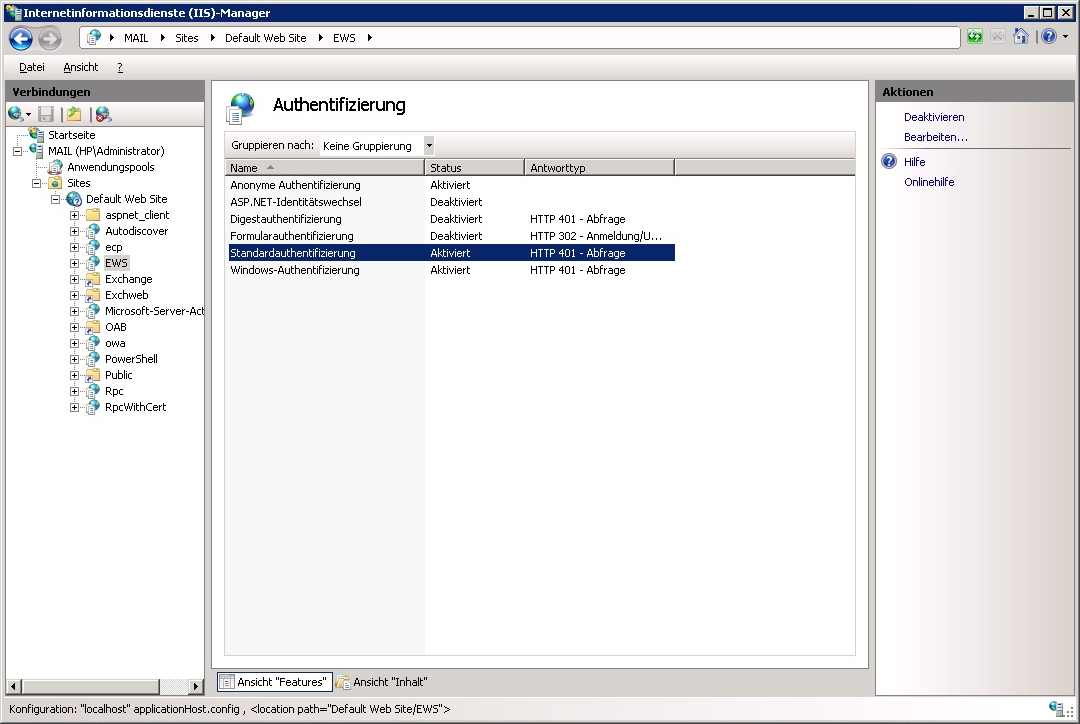Viewport: 1080px width, 724px height.
Task: Click the folder-up icon in Verbindungen toolbar
Action: (73, 114)
